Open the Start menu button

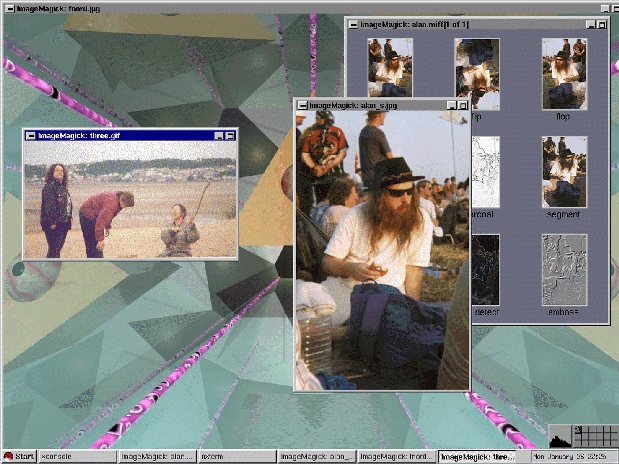click(19, 457)
